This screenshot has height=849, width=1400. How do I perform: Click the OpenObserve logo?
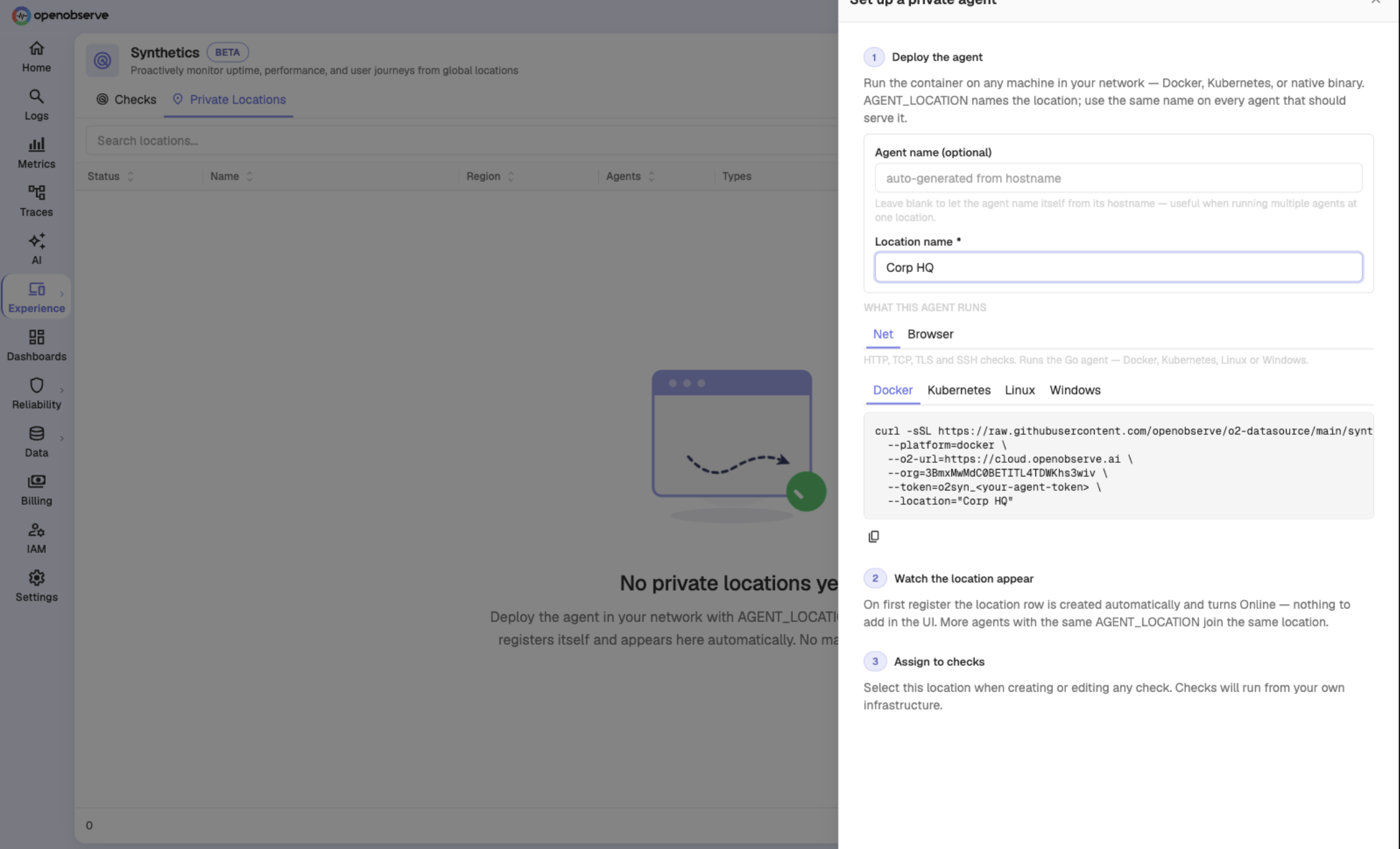60,15
